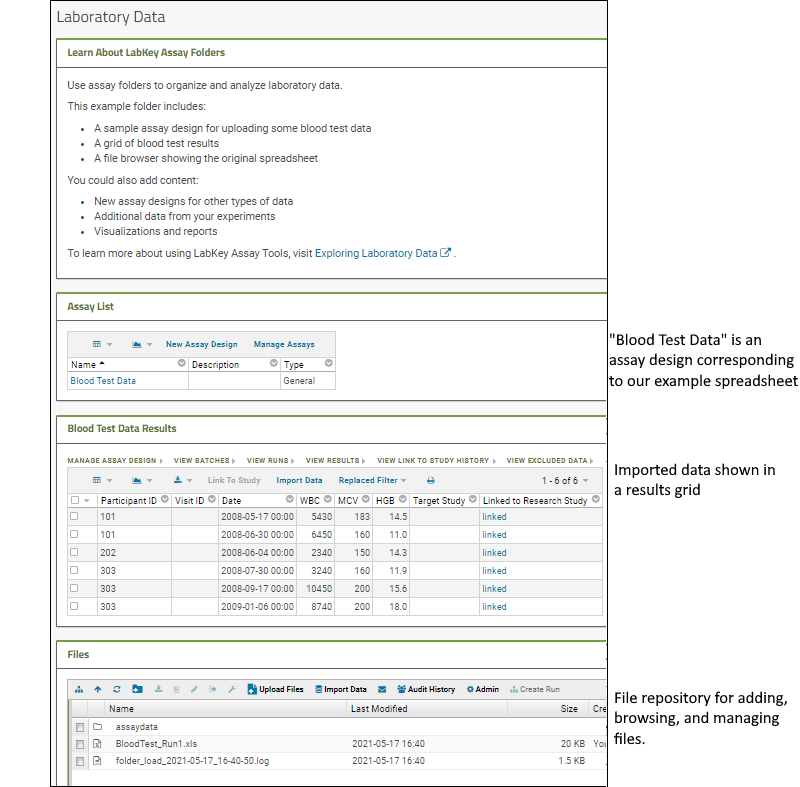Open Assay List Name column dropdown

[x=182, y=363]
